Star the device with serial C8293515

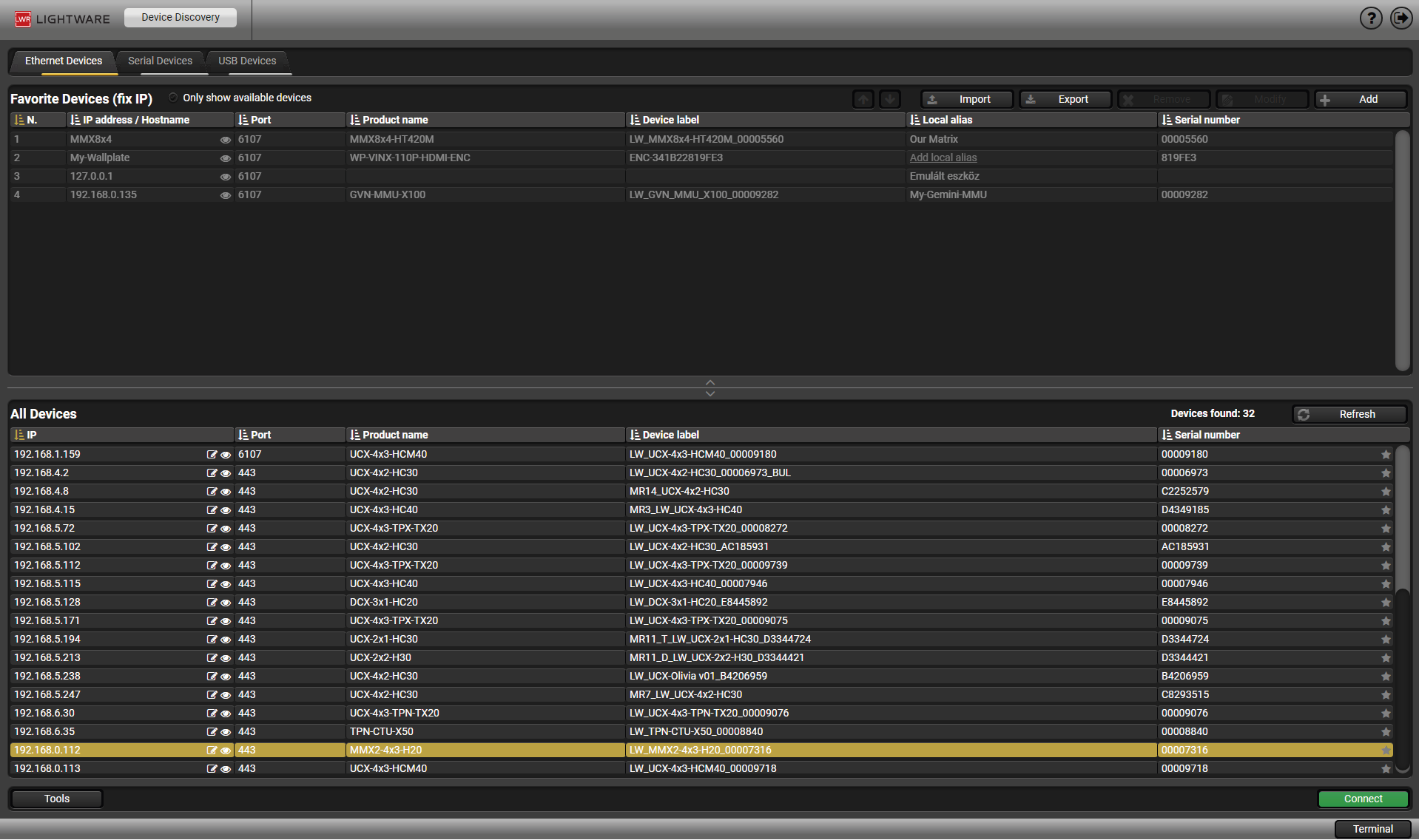1386,695
